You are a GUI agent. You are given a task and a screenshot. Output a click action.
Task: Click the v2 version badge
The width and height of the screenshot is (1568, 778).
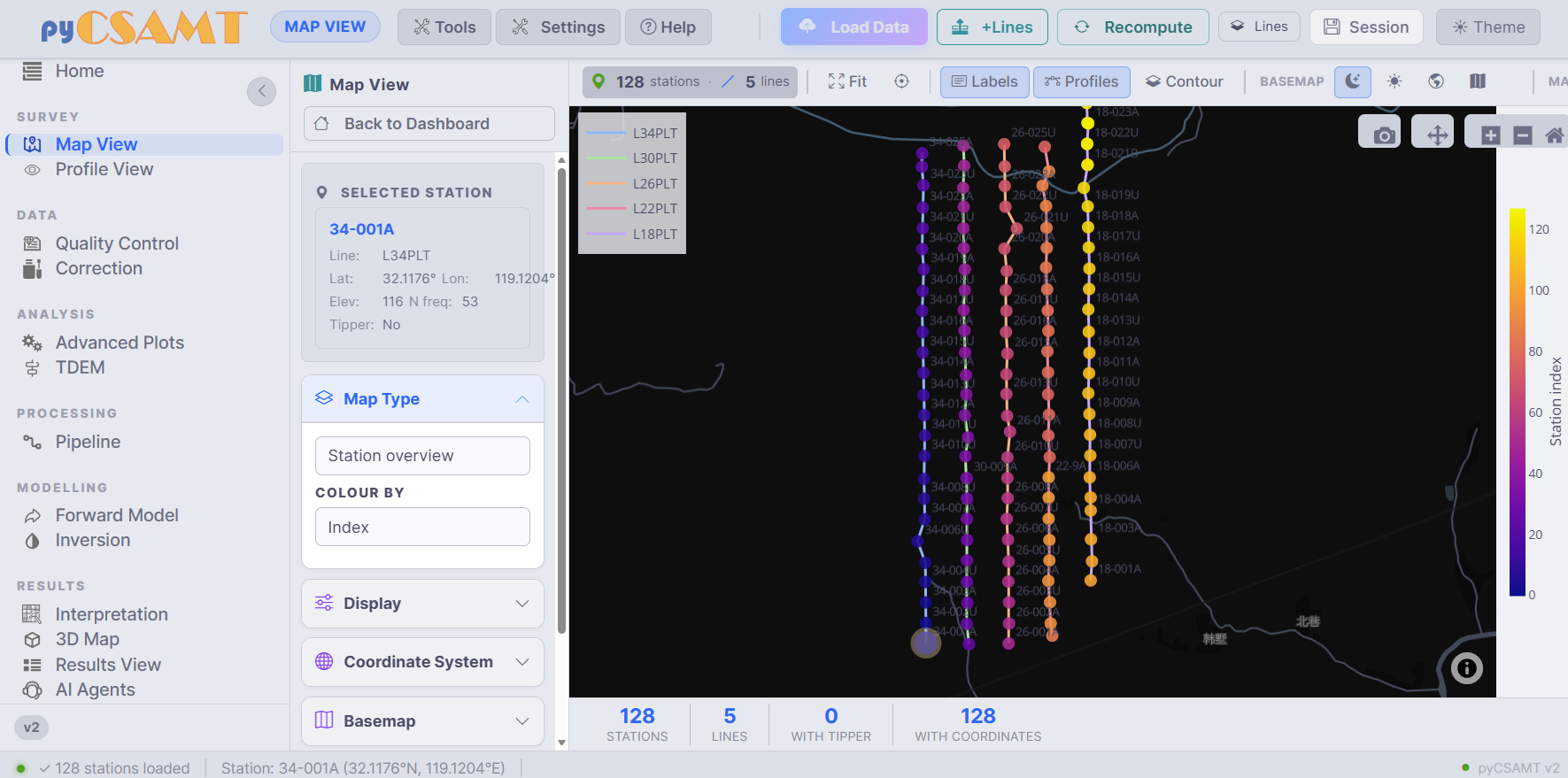pyautogui.click(x=32, y=728)
